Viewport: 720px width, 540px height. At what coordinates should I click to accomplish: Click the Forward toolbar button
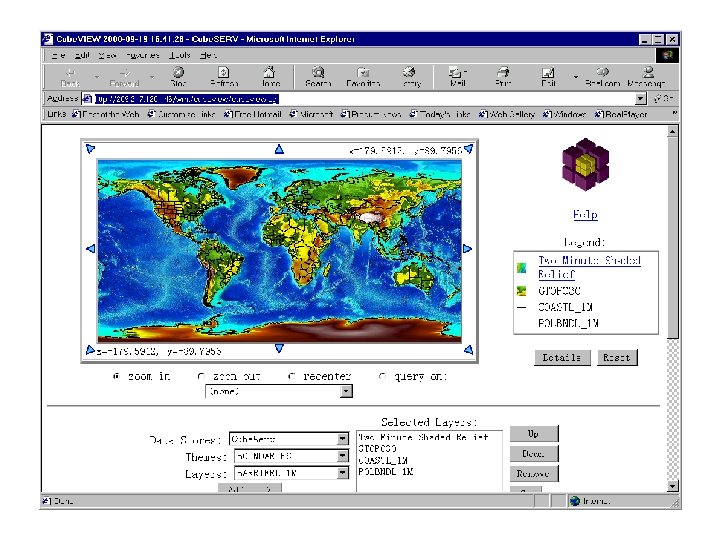(x=124, y=77)
